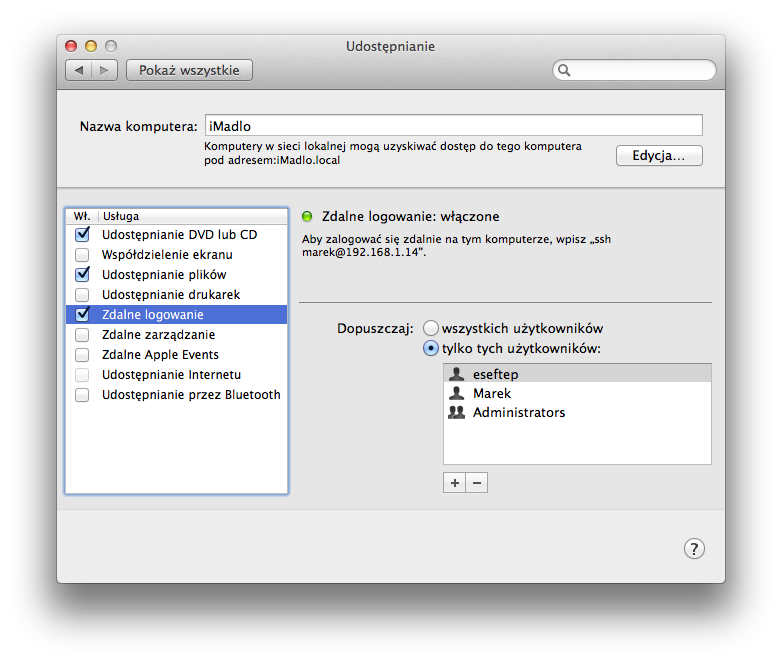Click the eseftep user silhouette icon
Viewport: 782px width, 662px height.
click(456, 374)
